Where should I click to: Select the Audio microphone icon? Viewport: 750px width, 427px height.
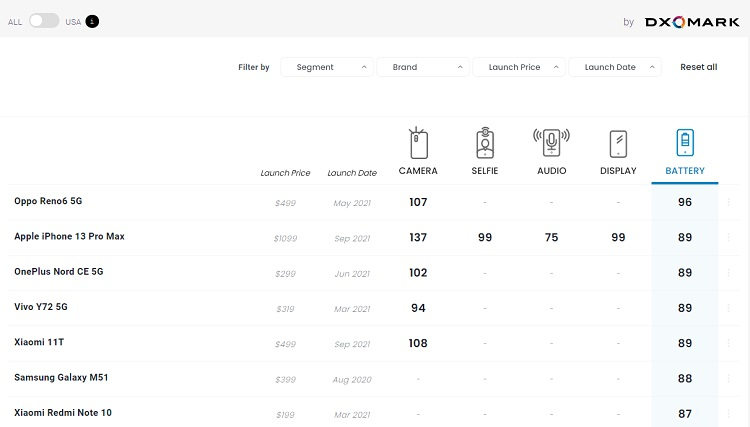click(551, 144)
